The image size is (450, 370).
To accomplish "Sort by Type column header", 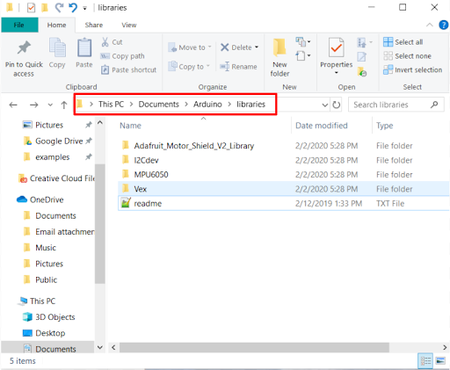I will (x=385, y=126).
